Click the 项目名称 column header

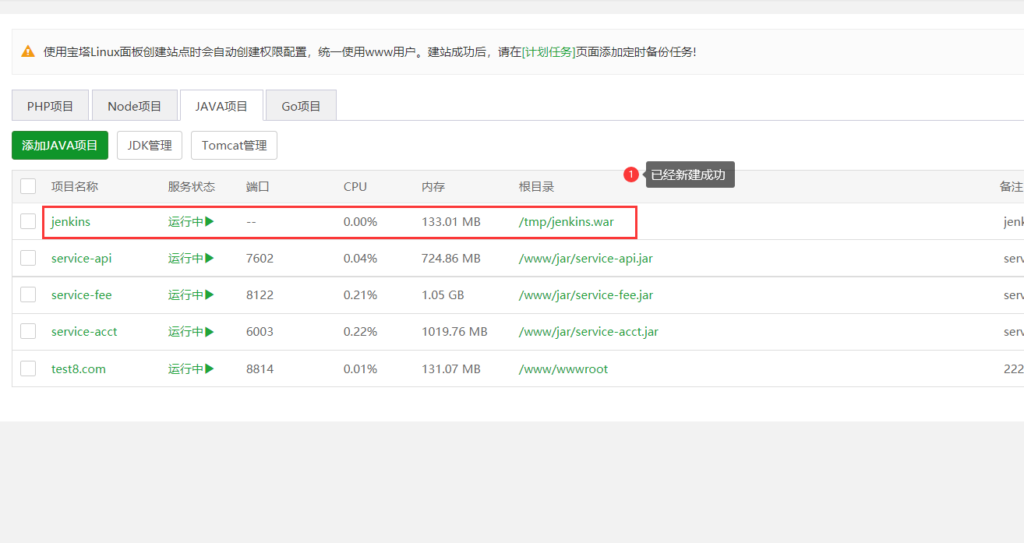(74, 186)
